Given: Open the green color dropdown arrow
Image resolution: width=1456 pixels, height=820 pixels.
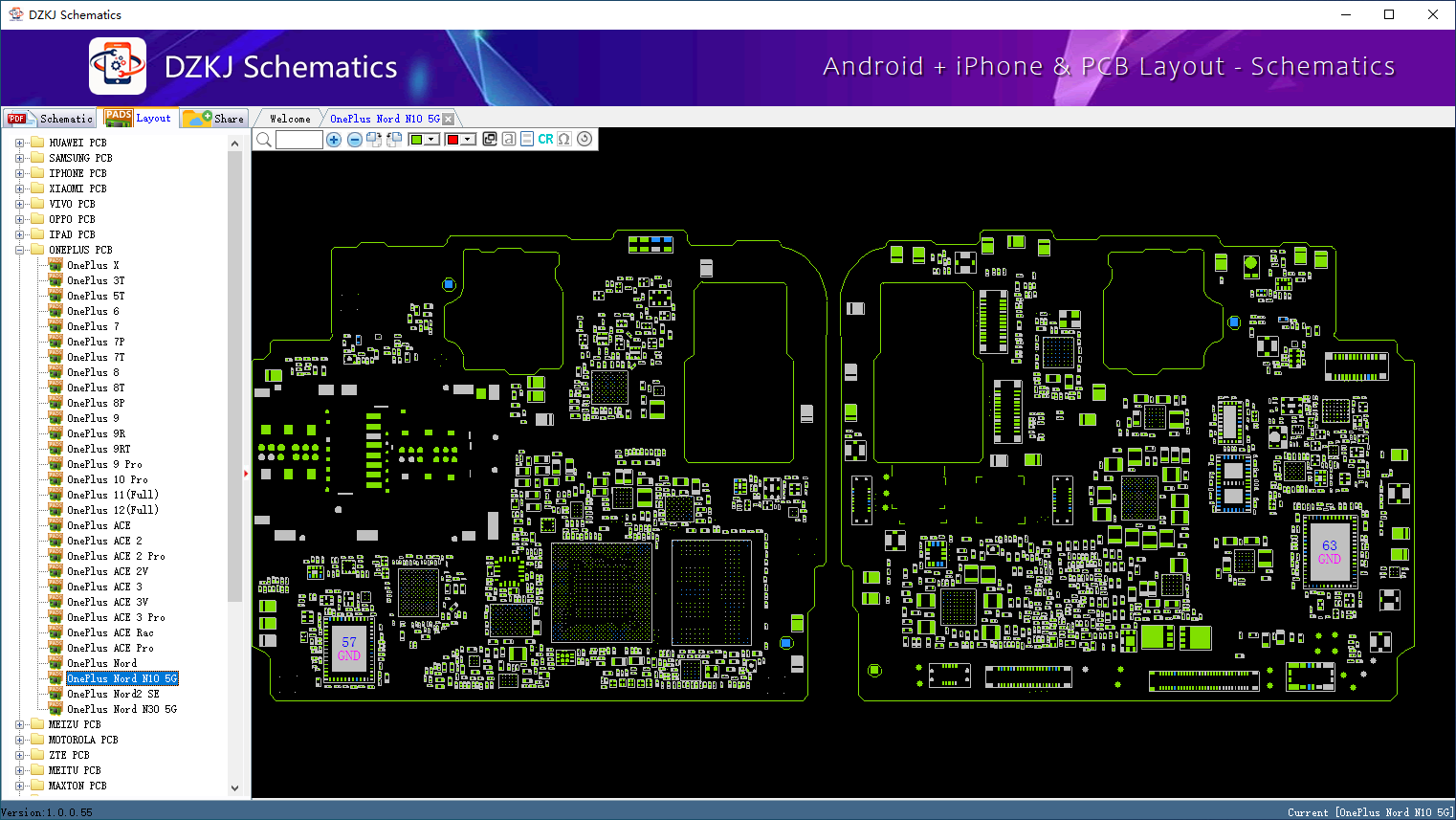Looking at the screenshot, I should click(432, 140).
